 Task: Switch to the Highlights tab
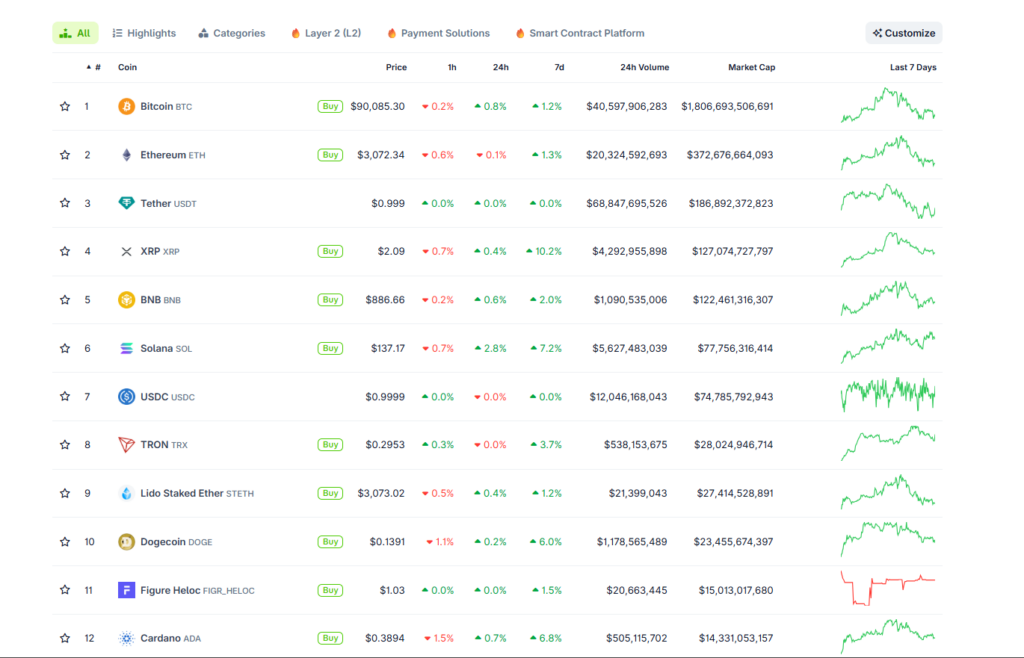(144, 33)
